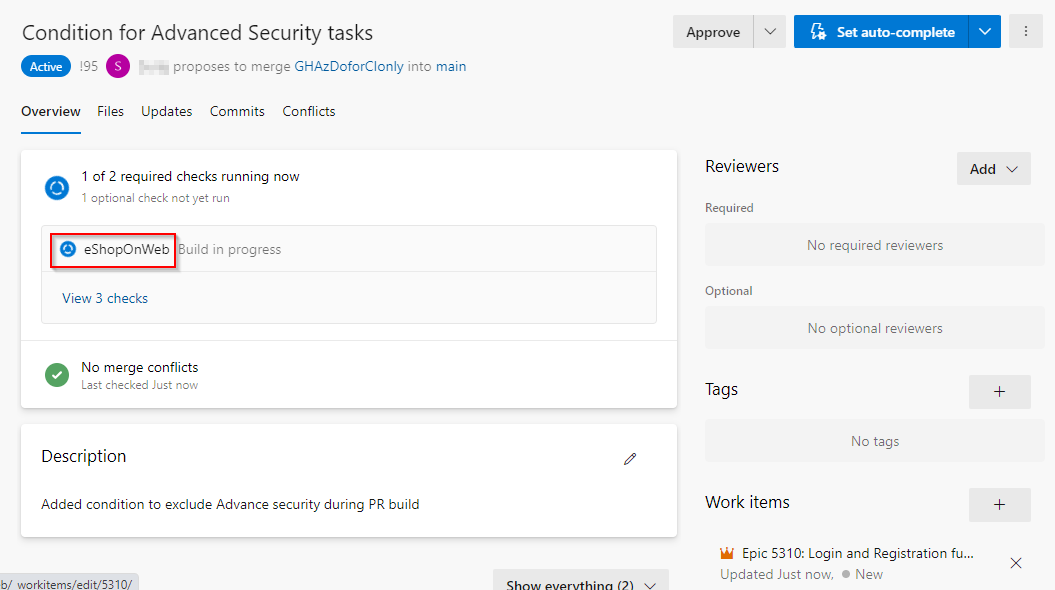Click Set auto-complete button

[x=881, y=32]
